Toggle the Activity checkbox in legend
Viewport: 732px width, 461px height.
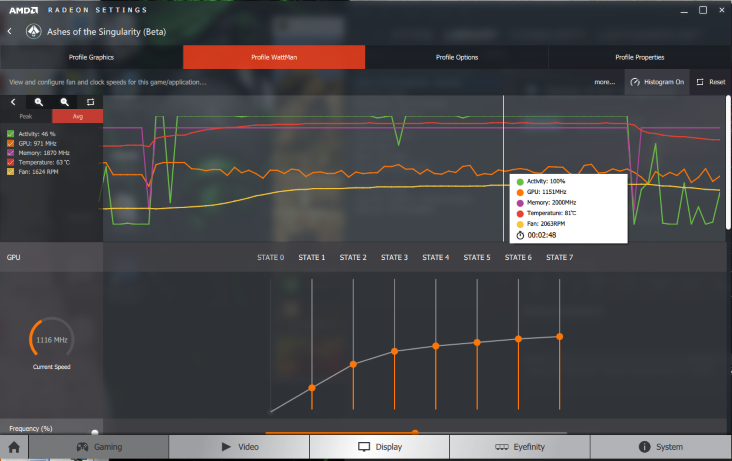point(11,133)
